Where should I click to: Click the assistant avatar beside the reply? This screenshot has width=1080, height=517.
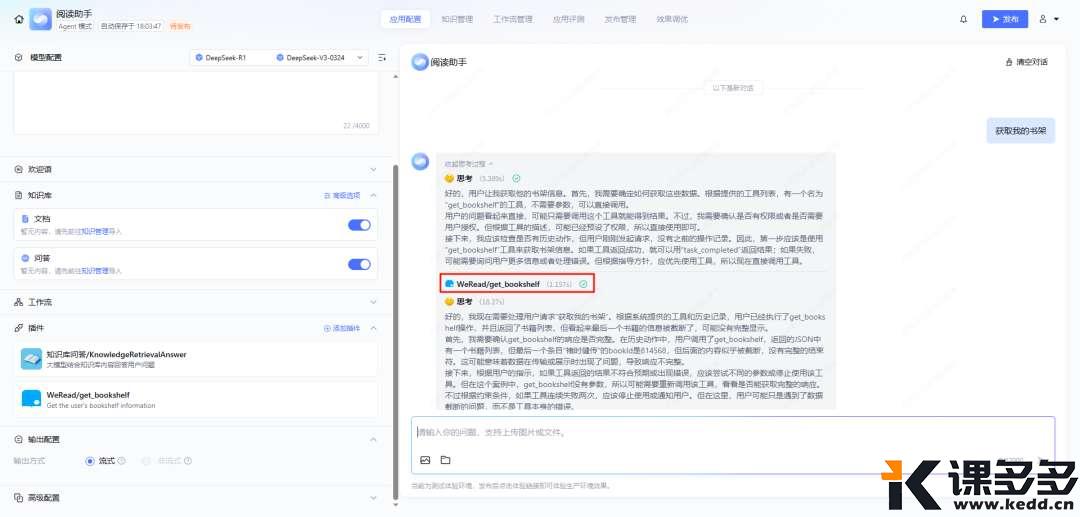pos(420,162)
